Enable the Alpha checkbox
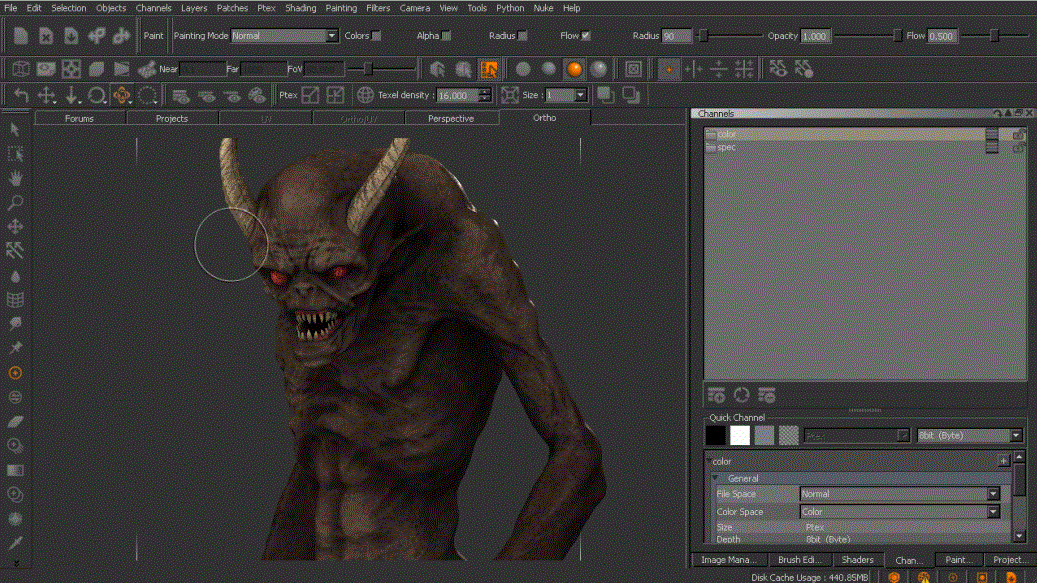This screenshot has width=1037, height=583. click(446, 36)
